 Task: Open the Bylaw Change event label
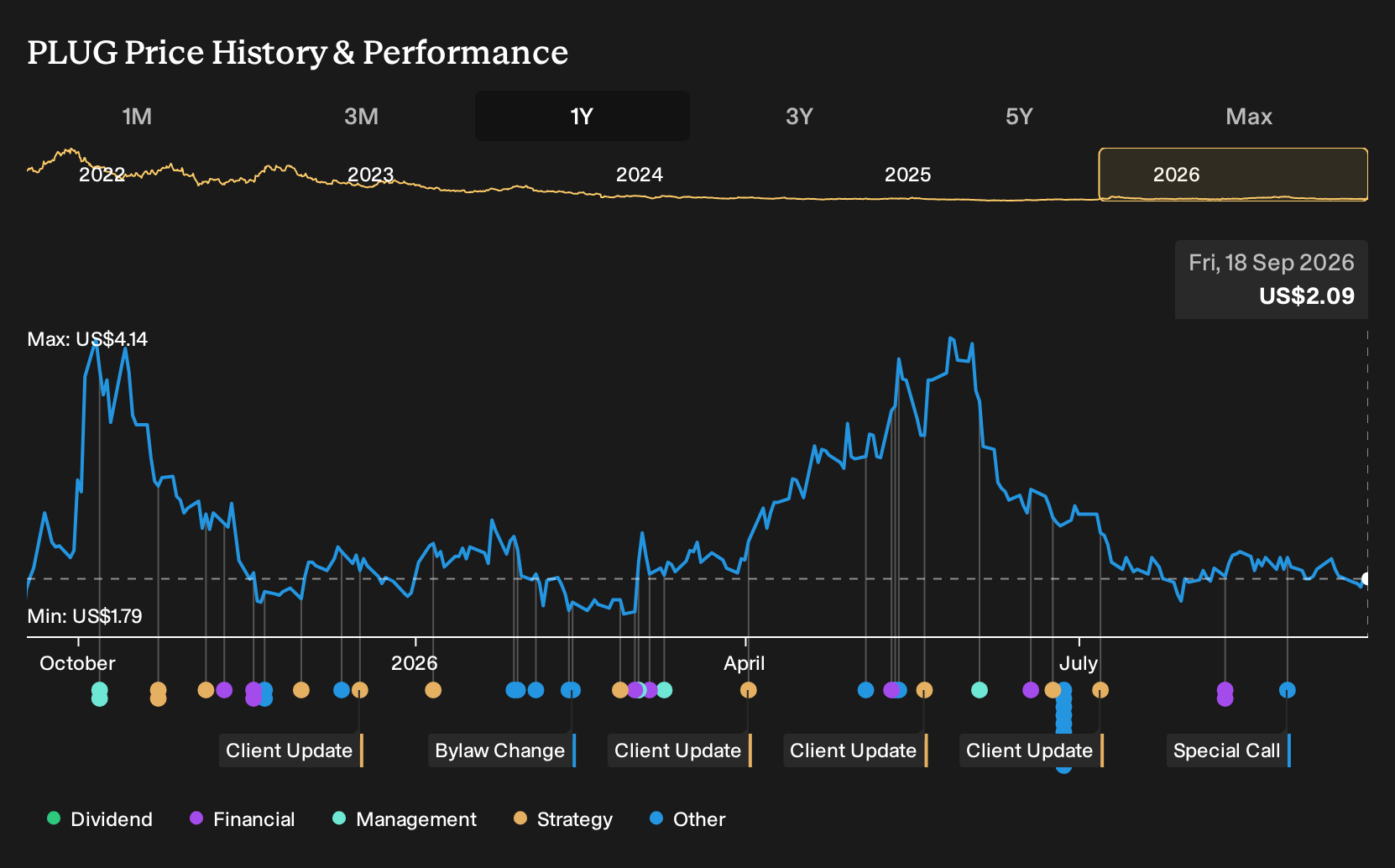[x=502, y=750]
